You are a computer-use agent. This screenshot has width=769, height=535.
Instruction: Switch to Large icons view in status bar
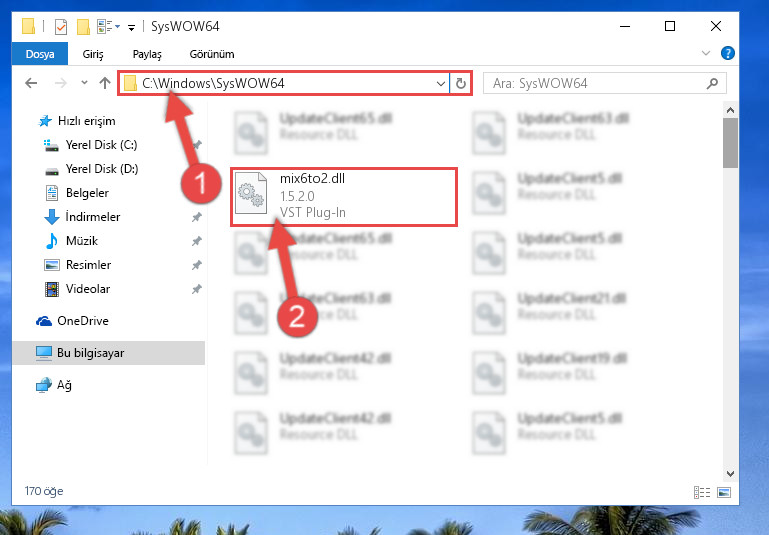(x=724, y=492)
